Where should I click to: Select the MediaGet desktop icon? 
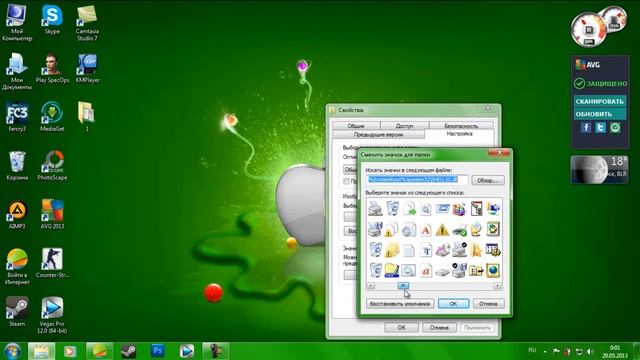[x=52, y=117]
